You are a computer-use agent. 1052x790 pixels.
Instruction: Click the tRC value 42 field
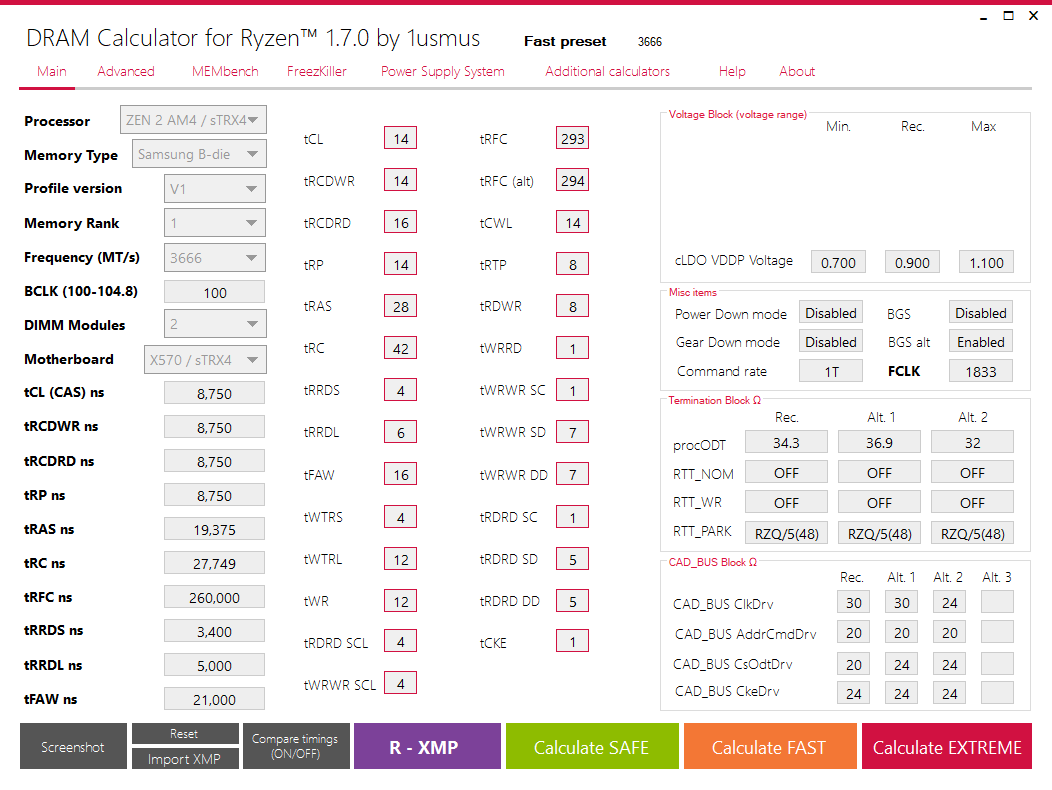pos(401,348)
